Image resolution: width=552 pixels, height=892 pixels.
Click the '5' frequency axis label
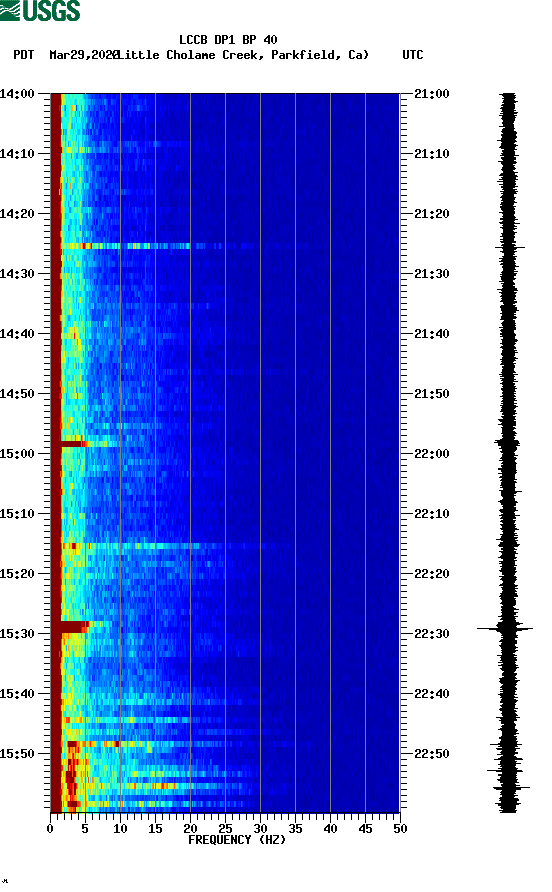(85, 829)
